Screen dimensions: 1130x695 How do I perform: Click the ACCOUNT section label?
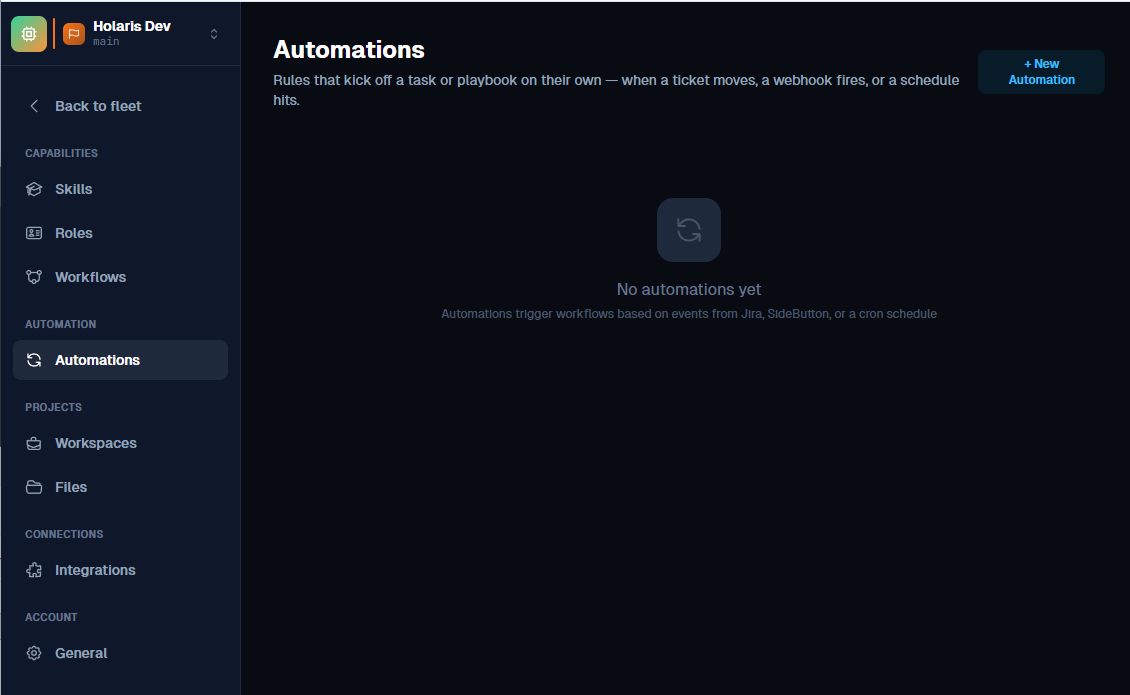tap(51, 616)
